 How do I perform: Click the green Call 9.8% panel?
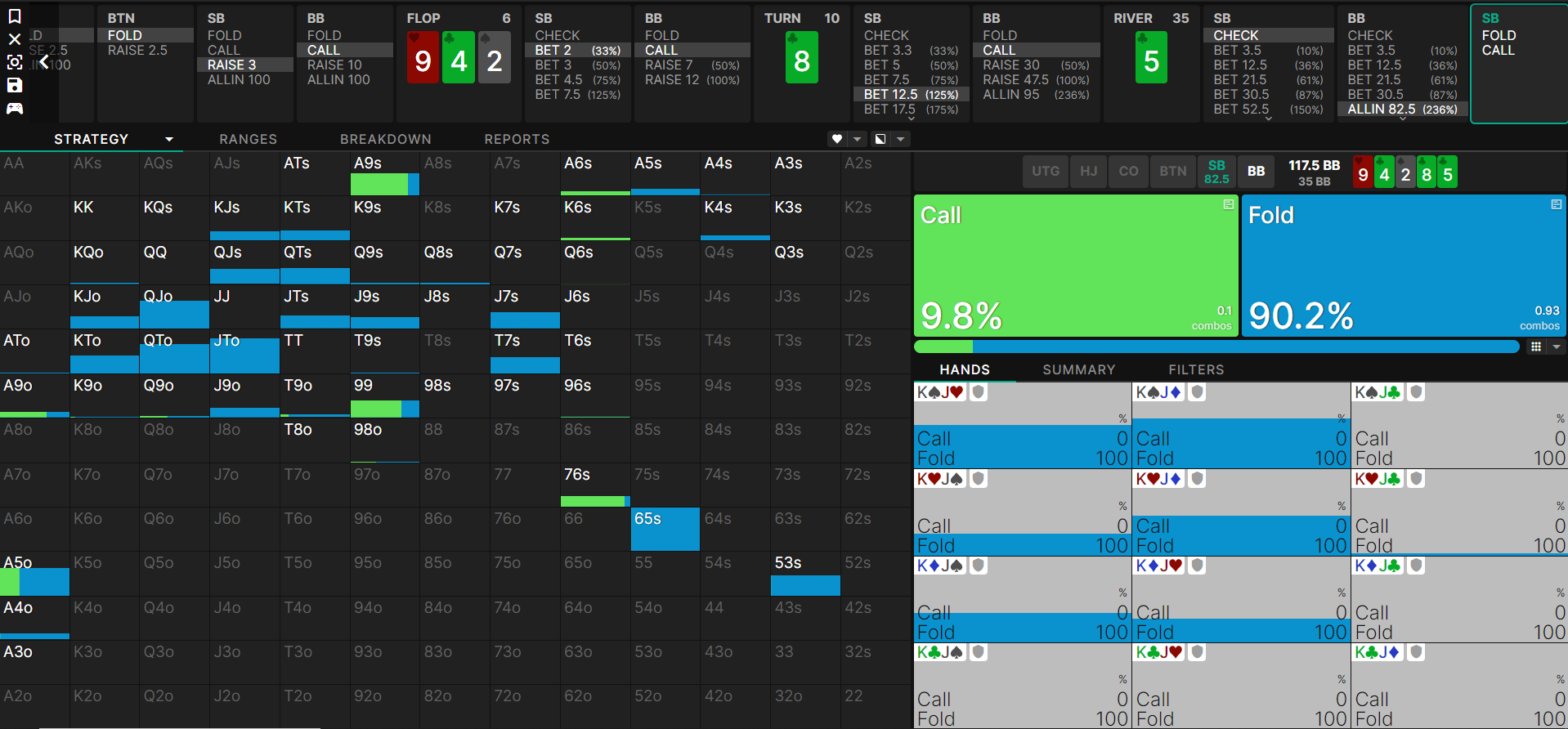tap(1076, 266)
